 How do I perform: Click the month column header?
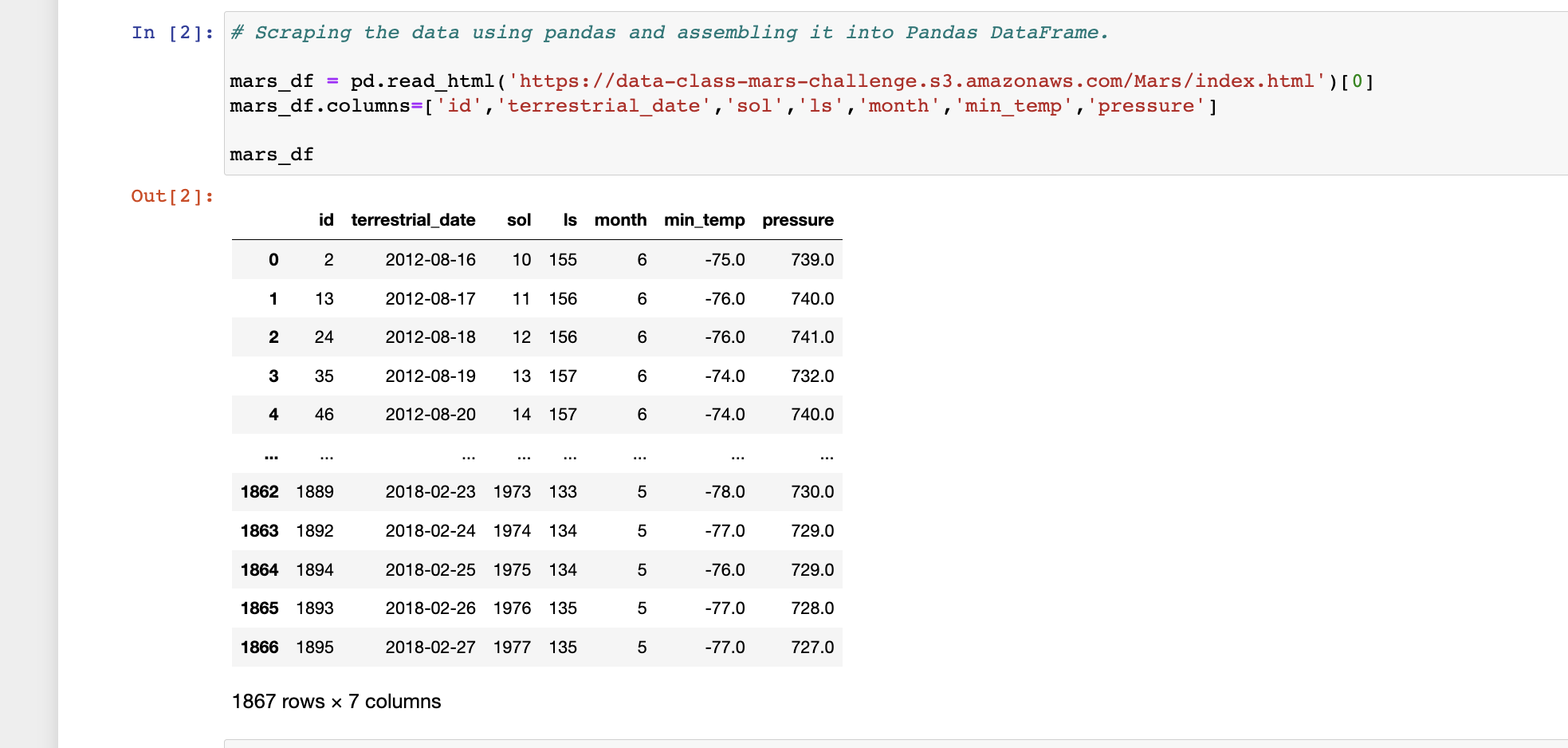[620, 220]
